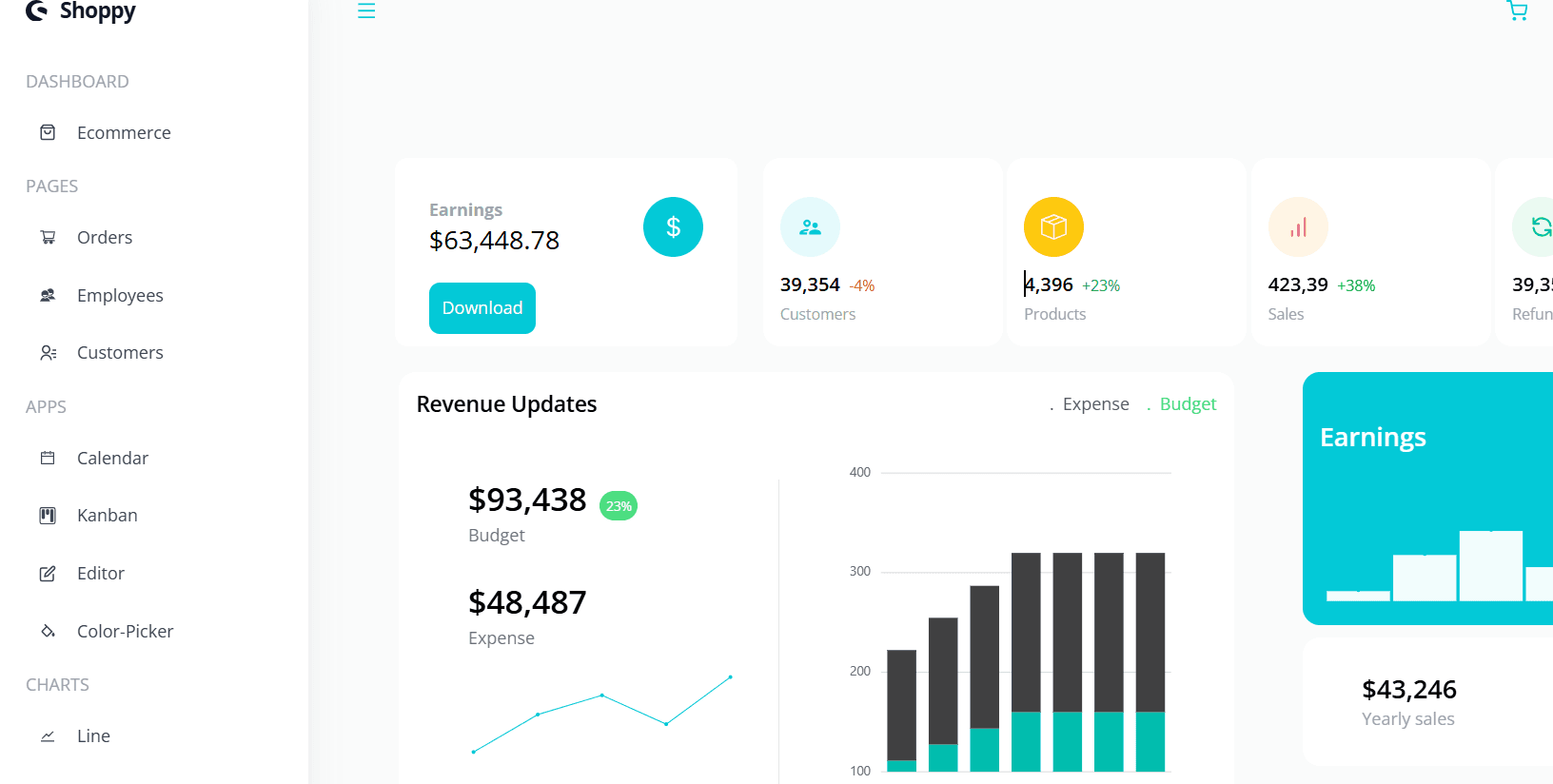Open the Kanban app
The width and height of the screenshot is (1553, 784).
[x=107, y=516]
